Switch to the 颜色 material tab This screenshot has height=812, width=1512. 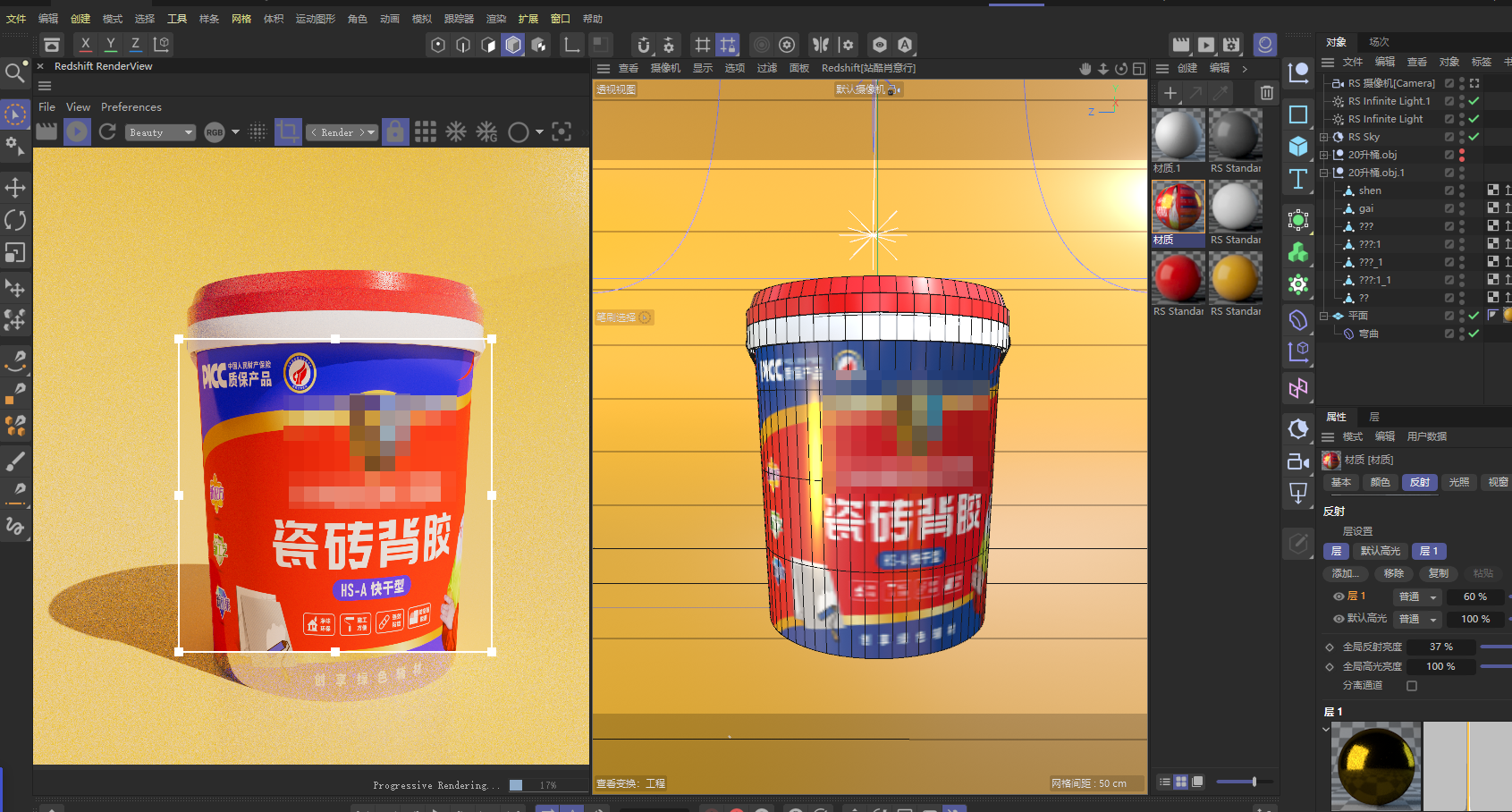(x=1381, y=482)
